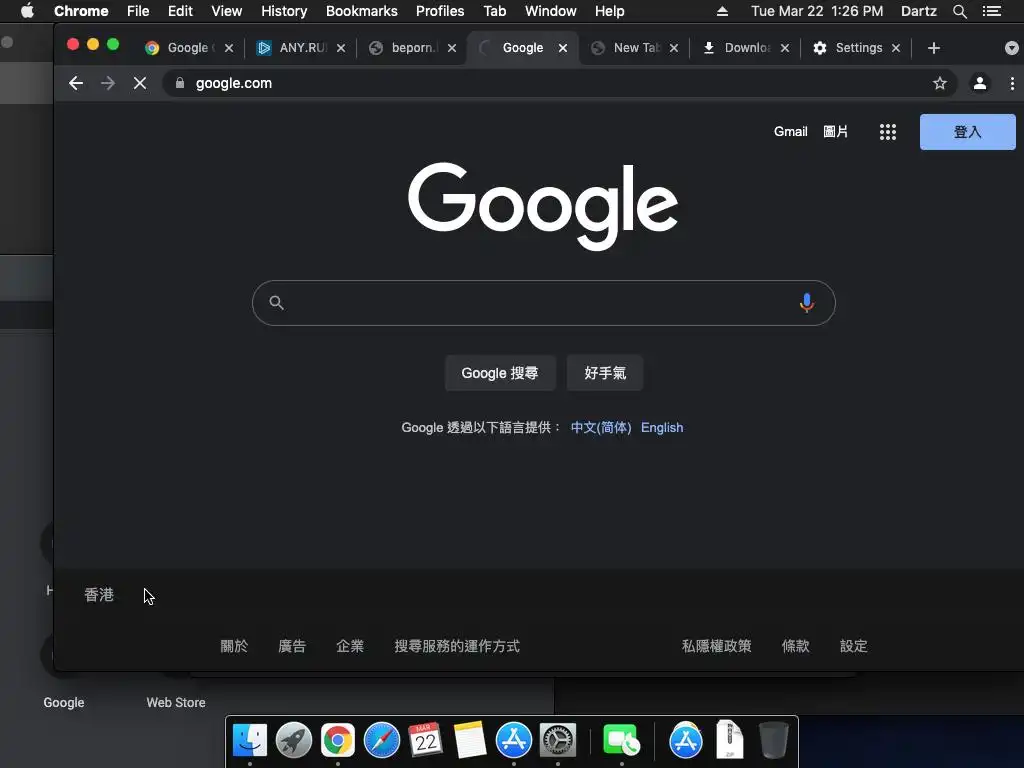Image resolution: width=1024 pixels, height=768 pixels.
Task: Click the eject icon in menu bar
Action: pos(722,11)
